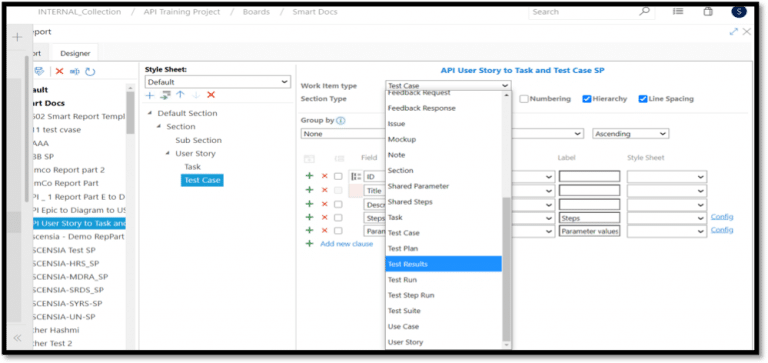This screenshot has width=768, height=363.
Task: Tick the checkbox in Description row
Action: (x=338, y=204)
